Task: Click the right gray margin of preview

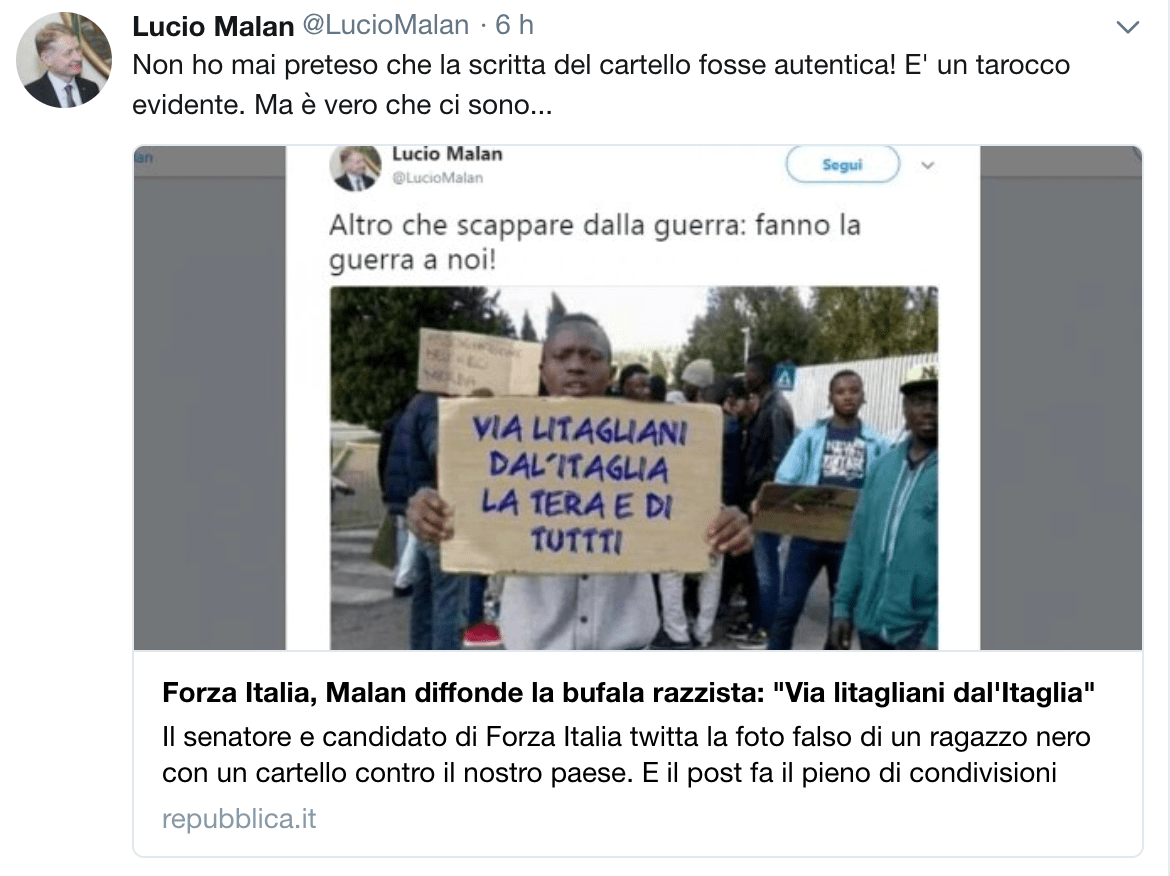Action: 1061,398
